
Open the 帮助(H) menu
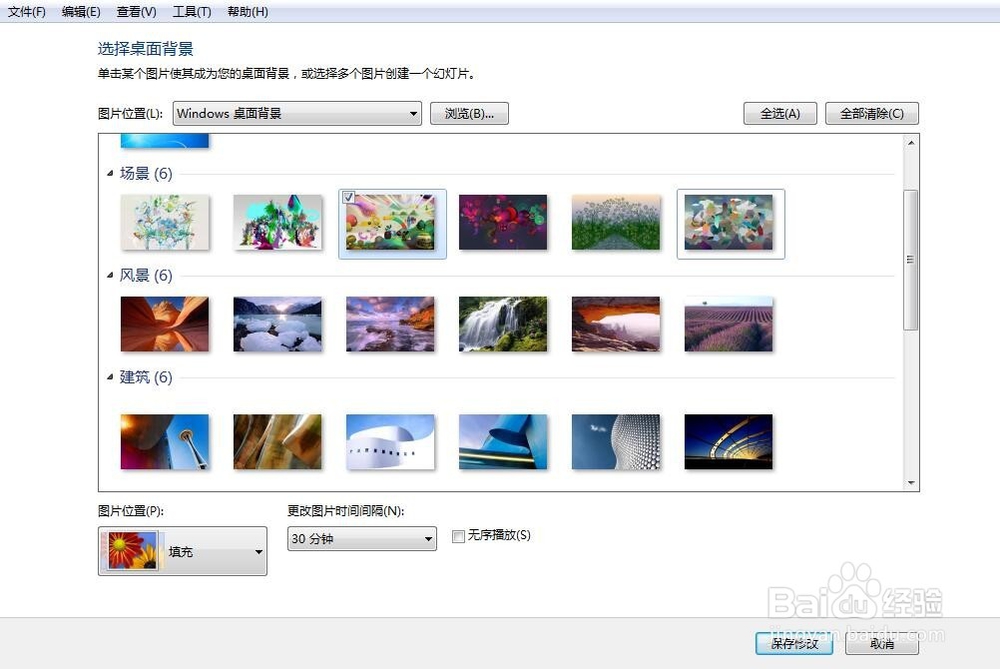pos(247,11)
